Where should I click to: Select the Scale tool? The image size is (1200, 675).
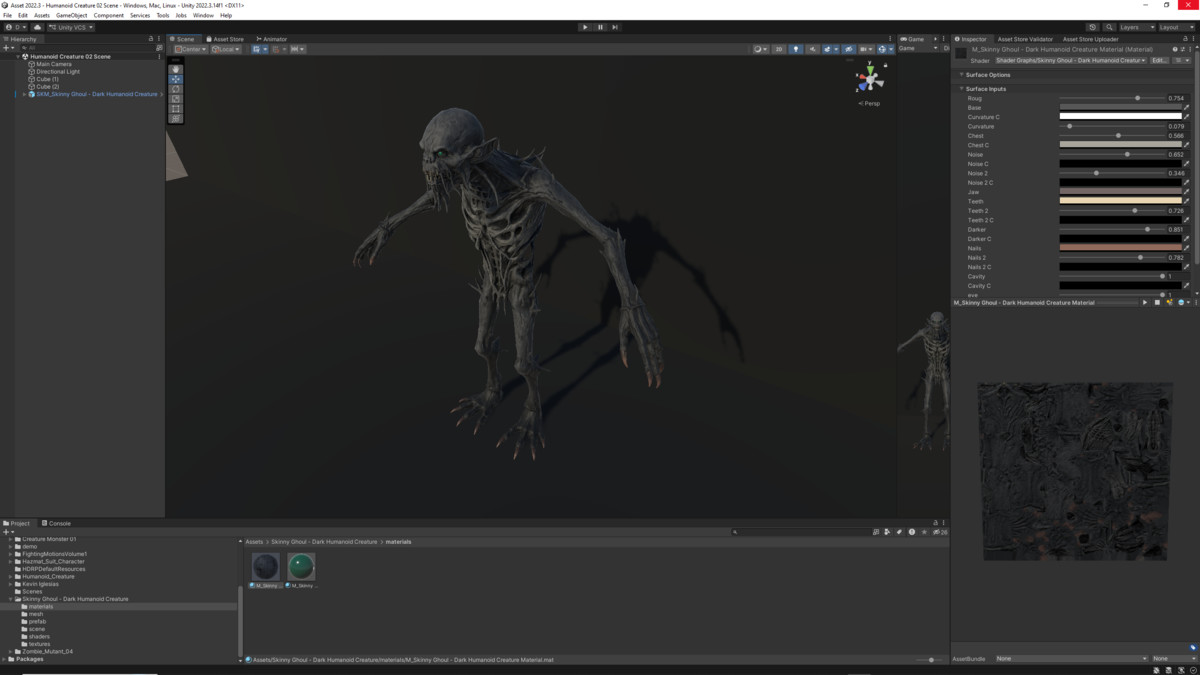[x=176, y=99]
